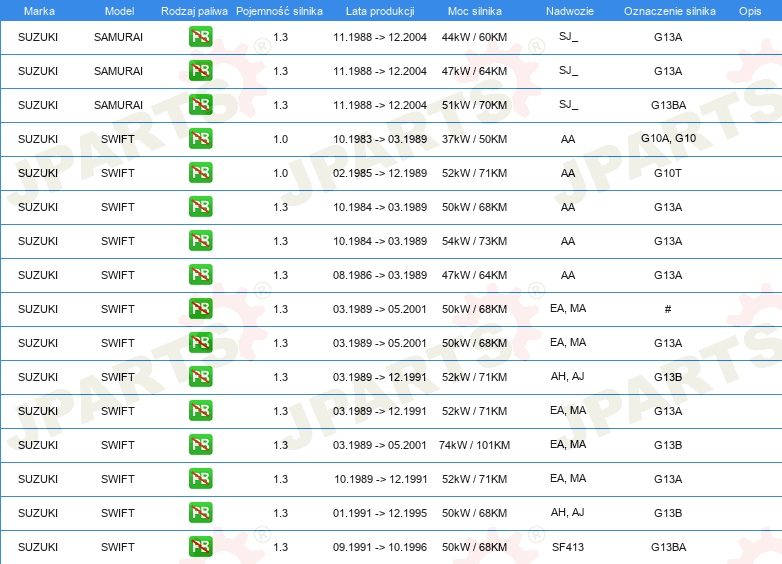The height and width of the screenshot is (564, 782).
Task: Click the Lata produkcji column header
Action: [x=380, y=11]
